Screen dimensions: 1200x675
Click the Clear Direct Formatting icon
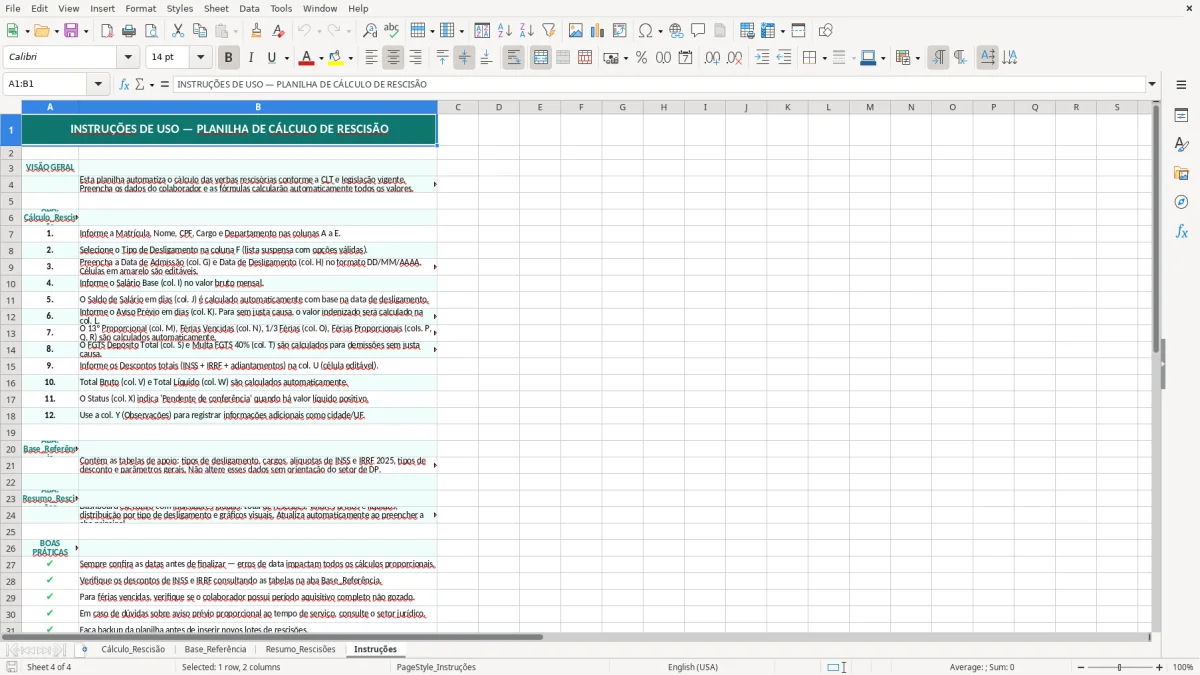point(279,31)
